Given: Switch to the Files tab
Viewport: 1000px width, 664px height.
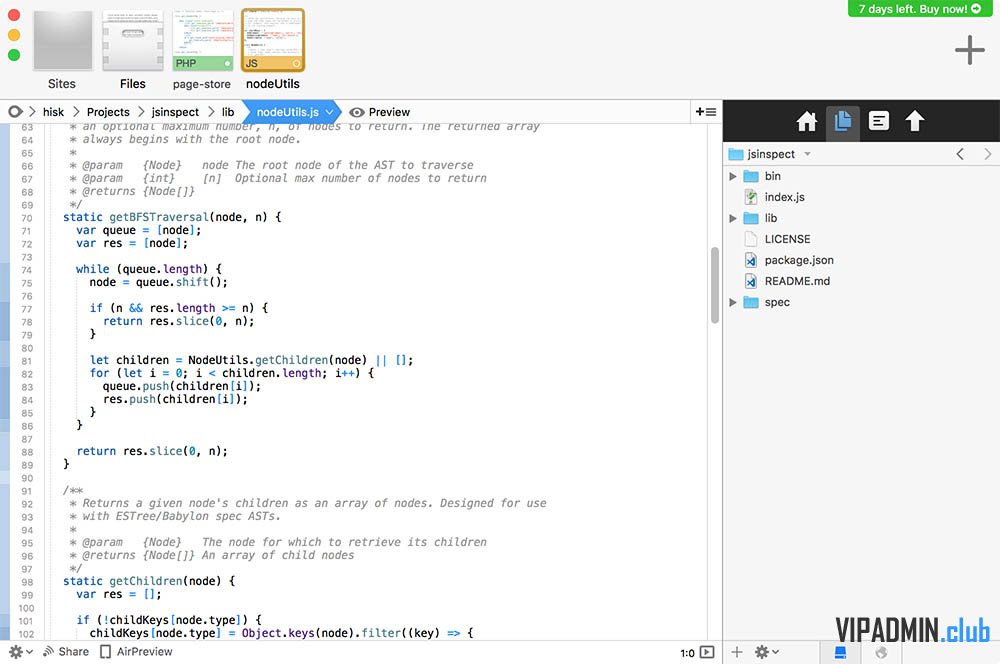Looking at the screenshot, I should (x=133, y=50).
